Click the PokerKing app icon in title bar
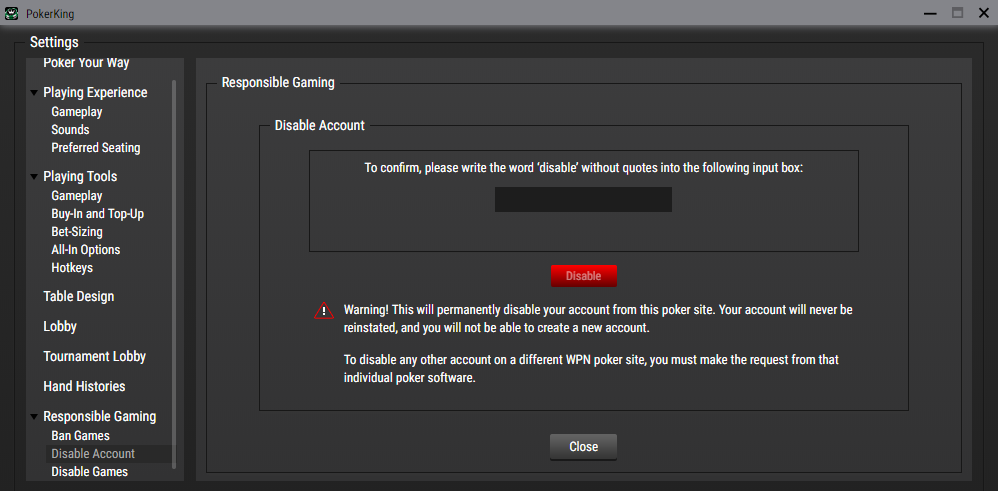This screenshot has width=998, height=491. (x=11, y=13)
